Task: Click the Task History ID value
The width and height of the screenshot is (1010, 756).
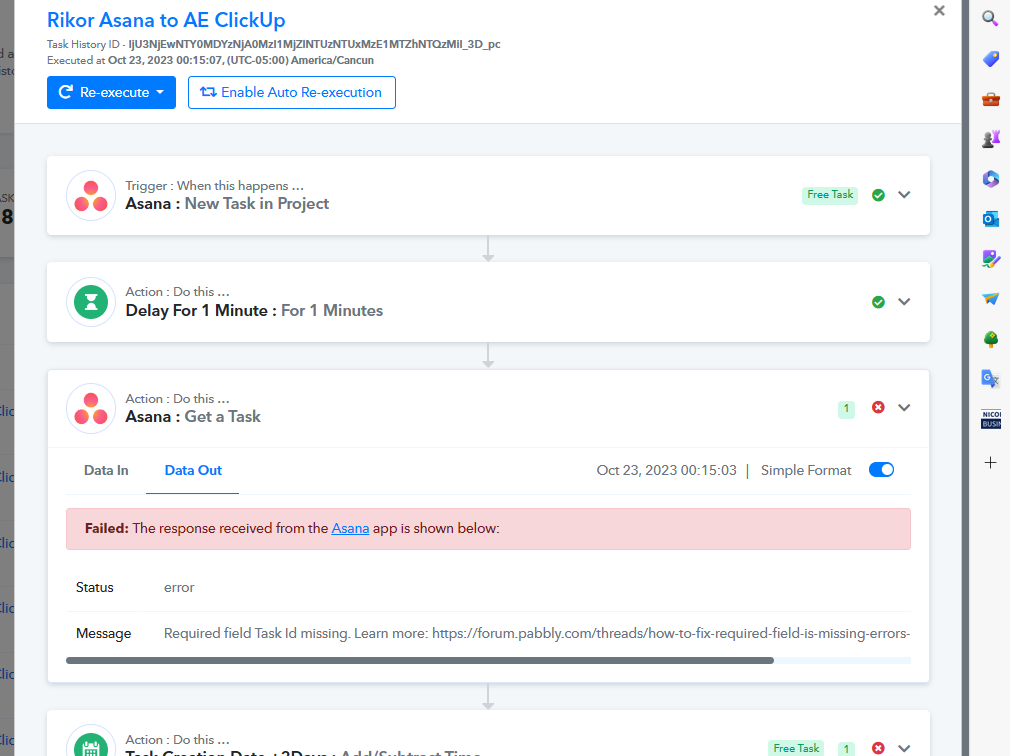Action: point(314,44)
